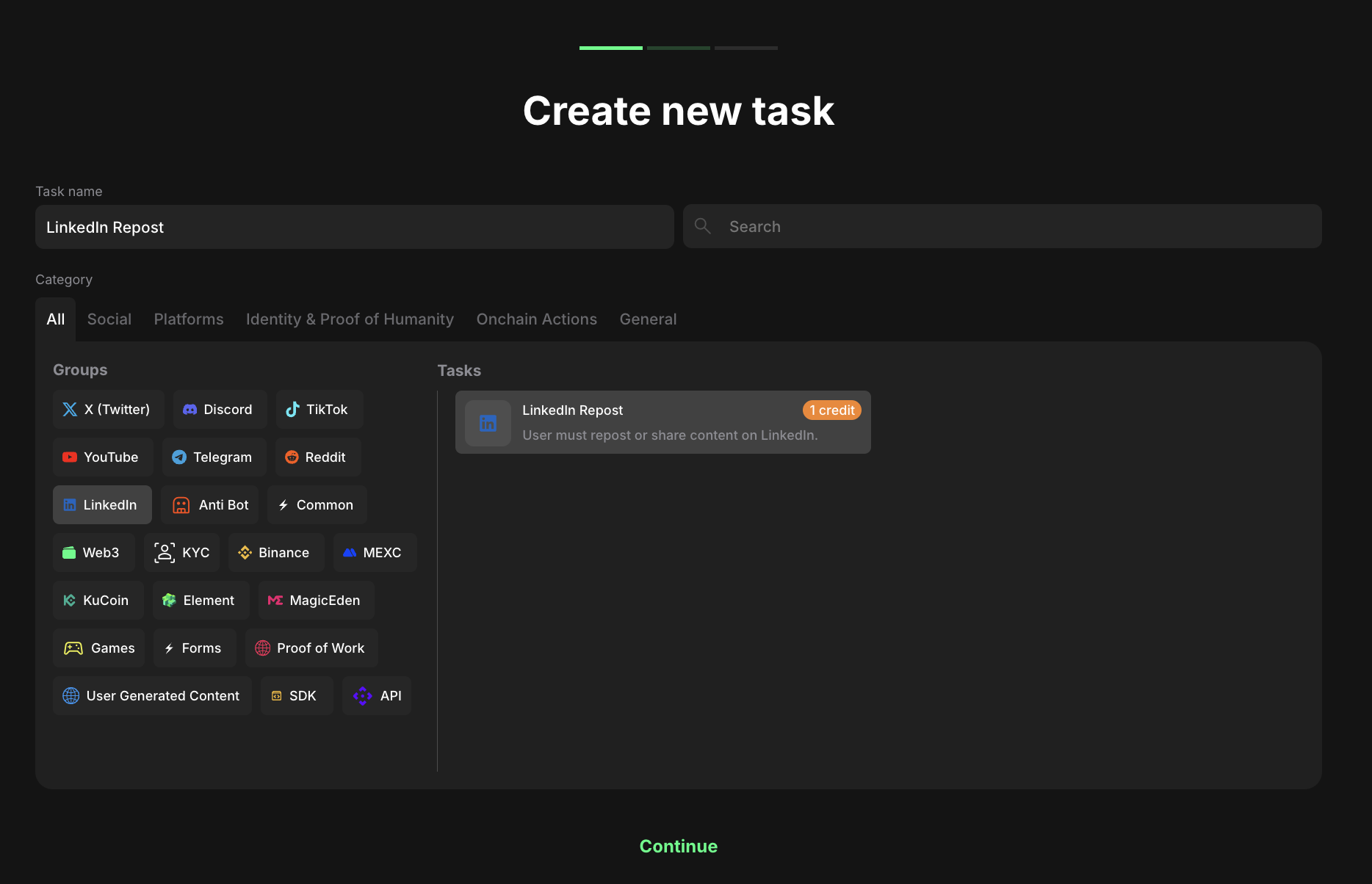1372x884 pixels.
Task: Select the Common group
Action: 317,505
